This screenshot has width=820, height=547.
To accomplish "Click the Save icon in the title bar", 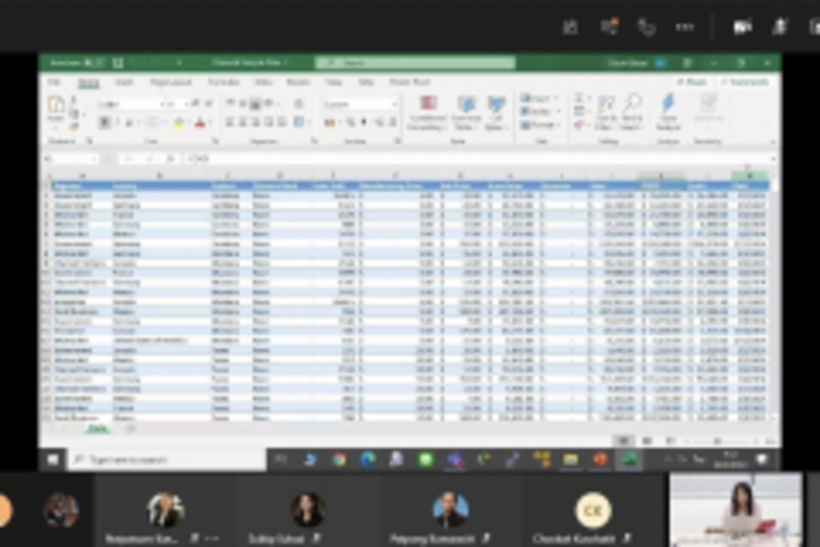I will pyautogui.click(x=118, y=63).
